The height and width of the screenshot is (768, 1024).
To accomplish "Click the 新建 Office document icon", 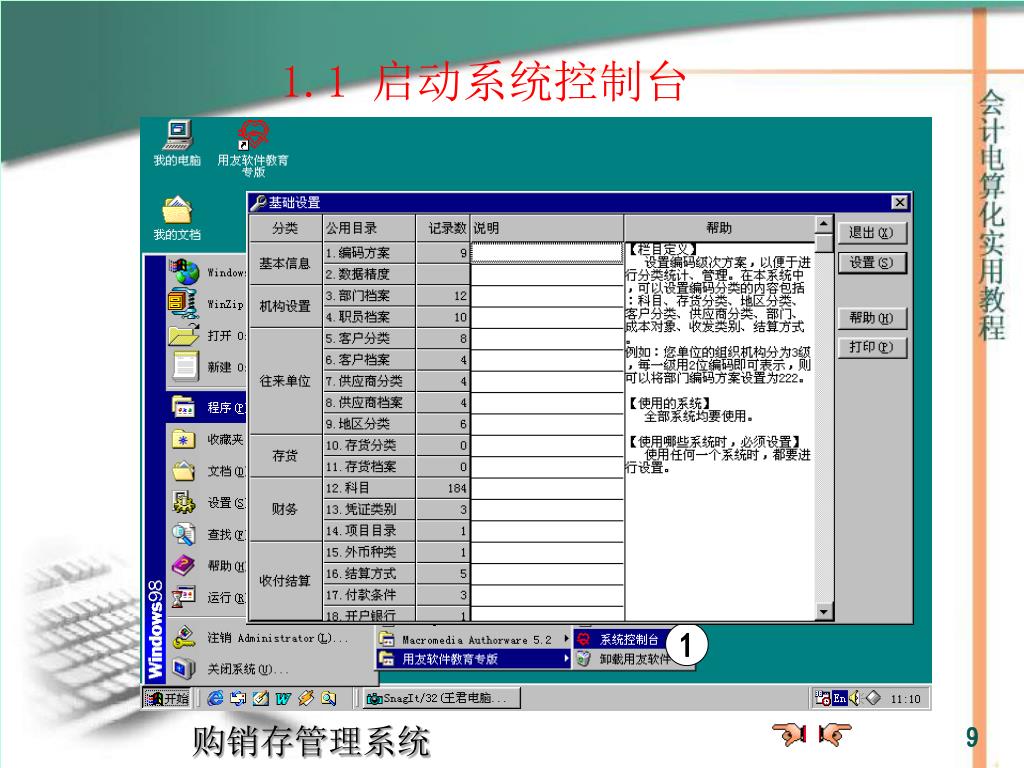I will coord(185,366).
